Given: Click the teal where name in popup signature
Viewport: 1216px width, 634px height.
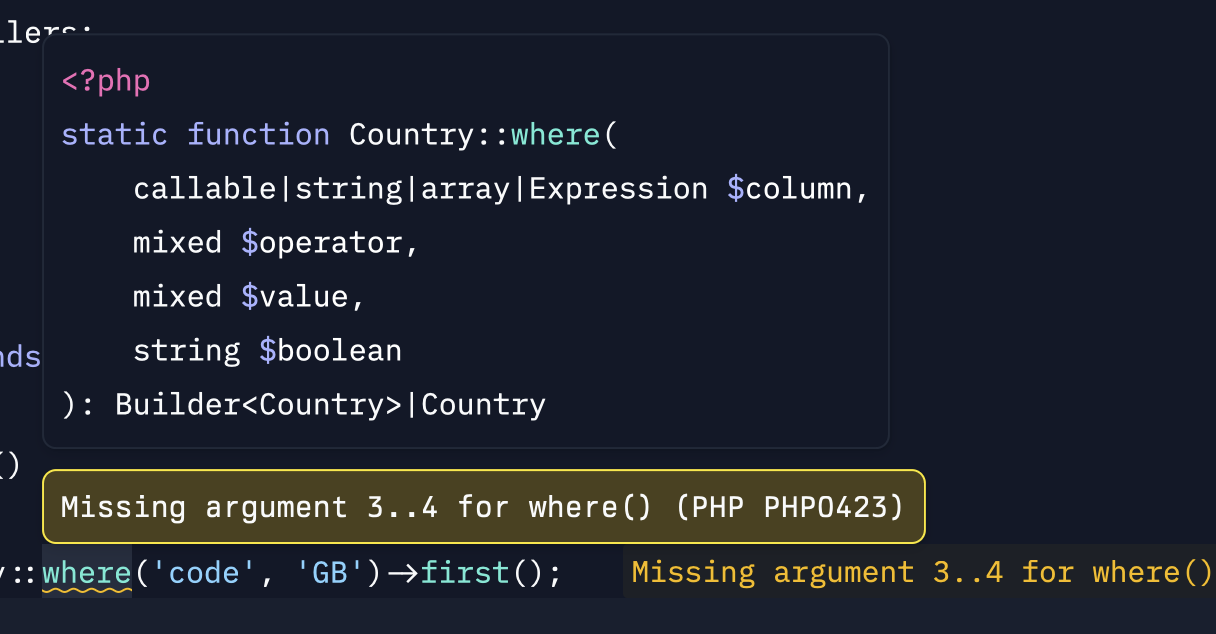Looking at the screenshot, I should (557, 135).
